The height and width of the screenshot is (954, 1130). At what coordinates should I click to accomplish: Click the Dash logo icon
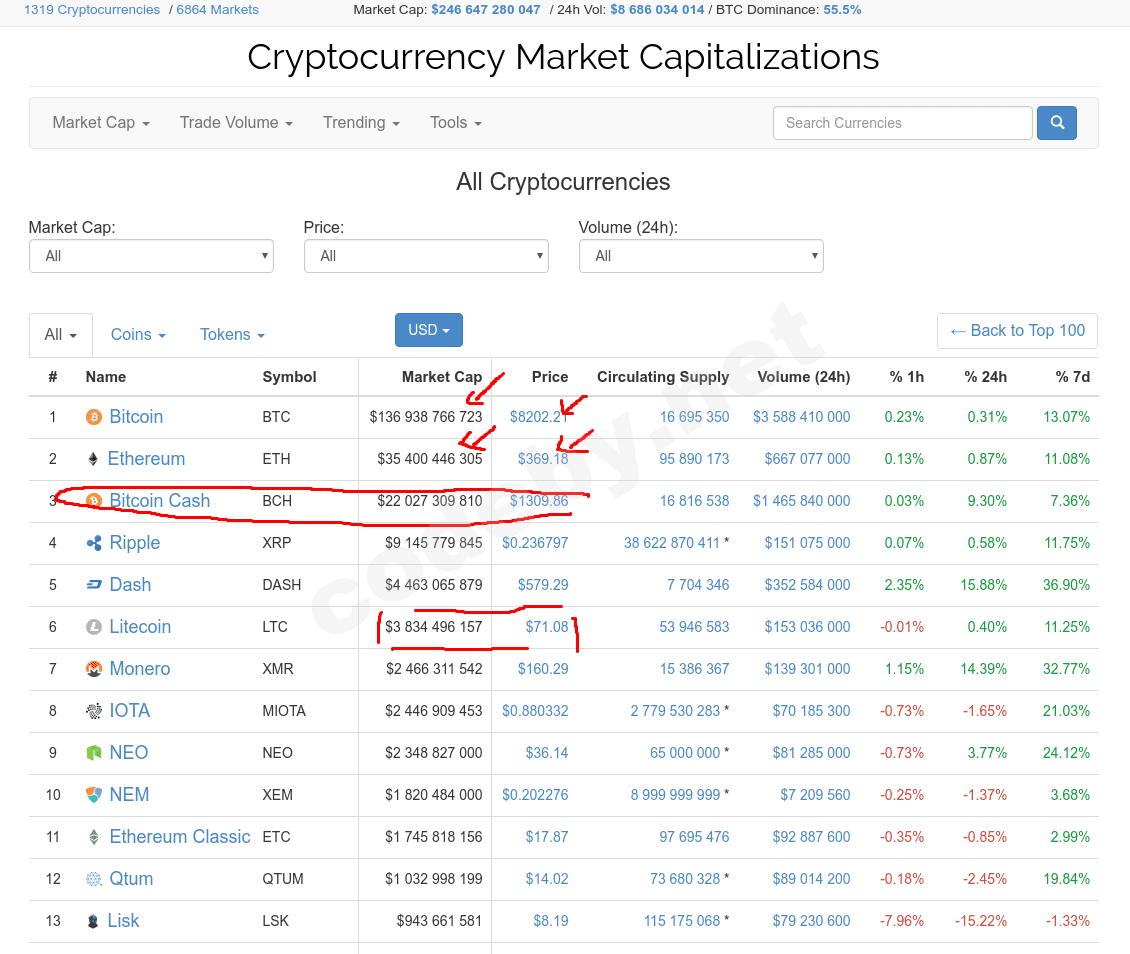pos(94,584)
